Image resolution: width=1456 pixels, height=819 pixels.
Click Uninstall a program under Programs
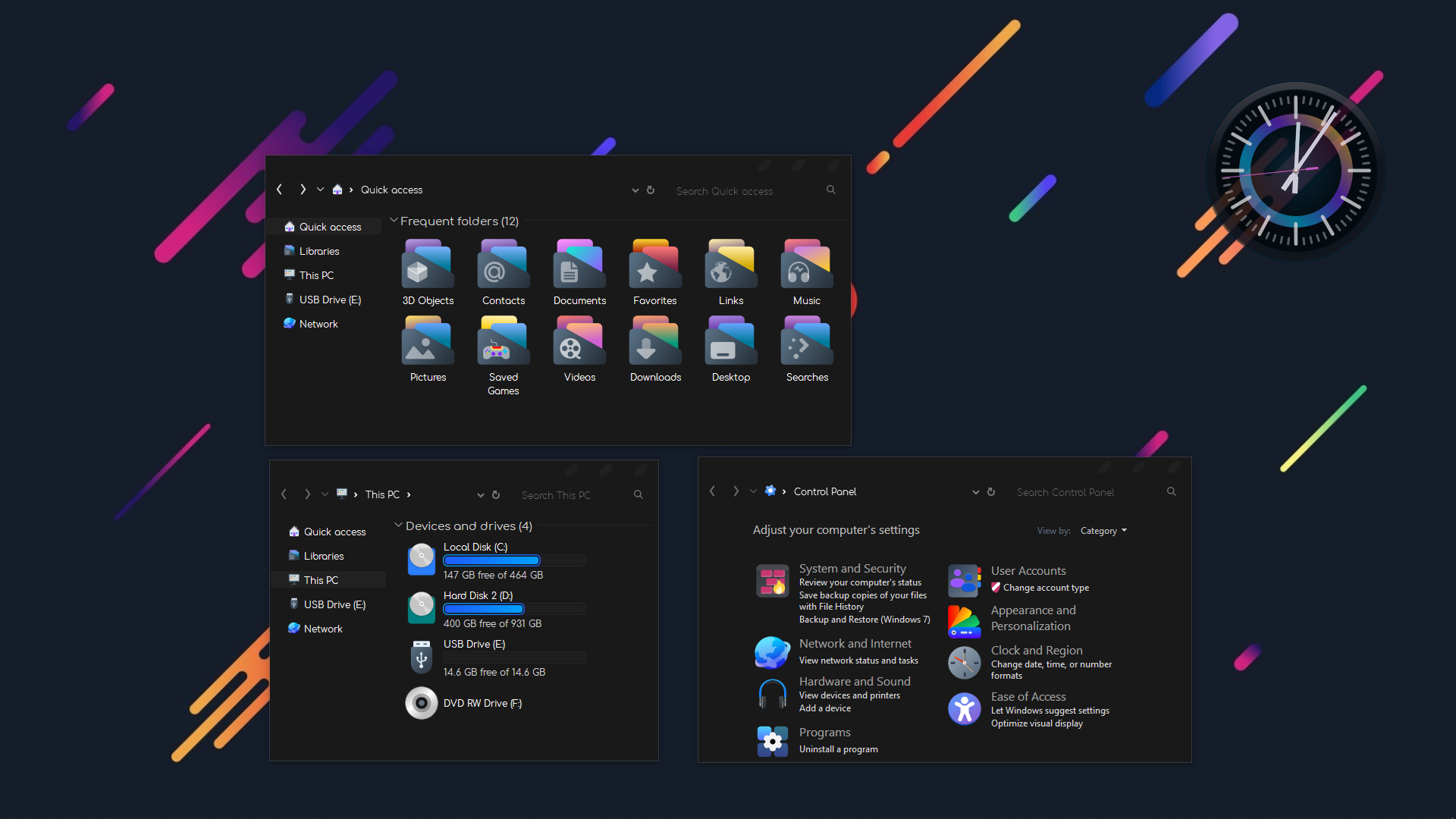click(x=837, y=748)
